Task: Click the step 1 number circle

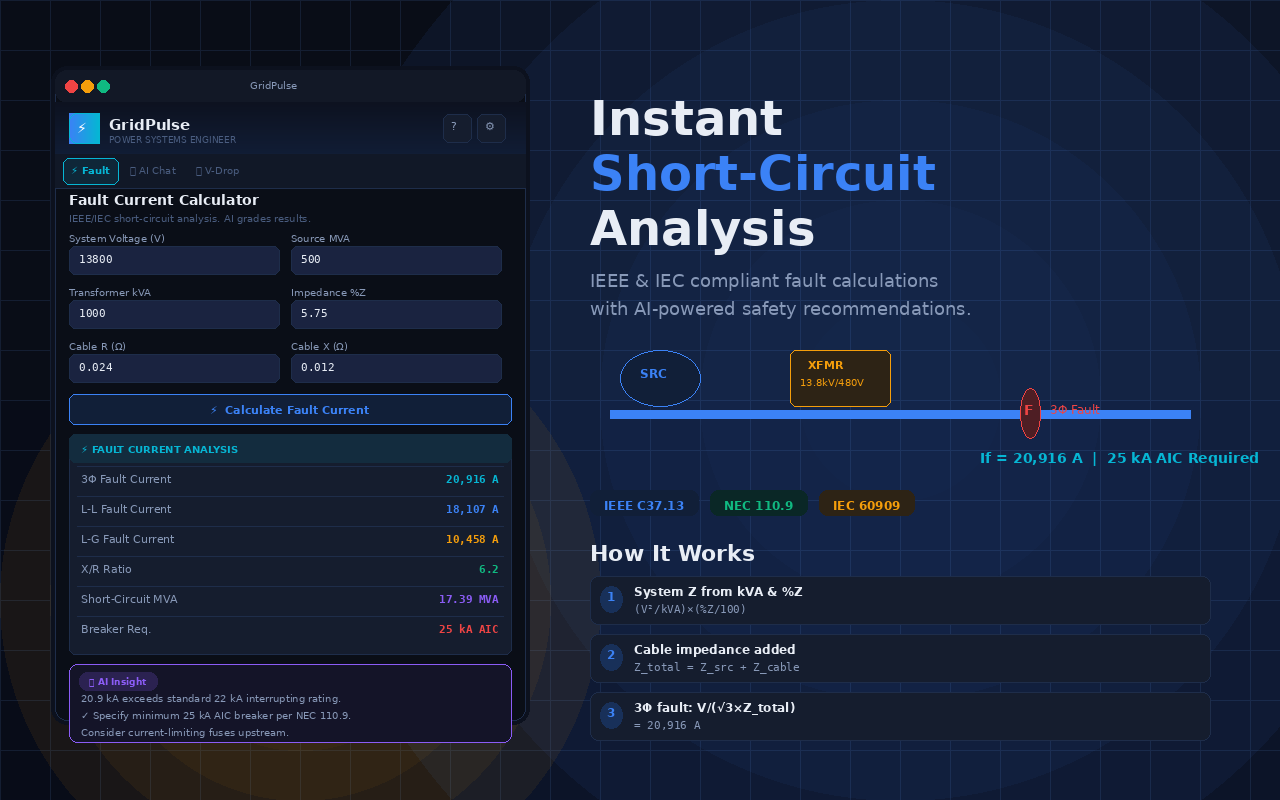Action: (611, 598)
